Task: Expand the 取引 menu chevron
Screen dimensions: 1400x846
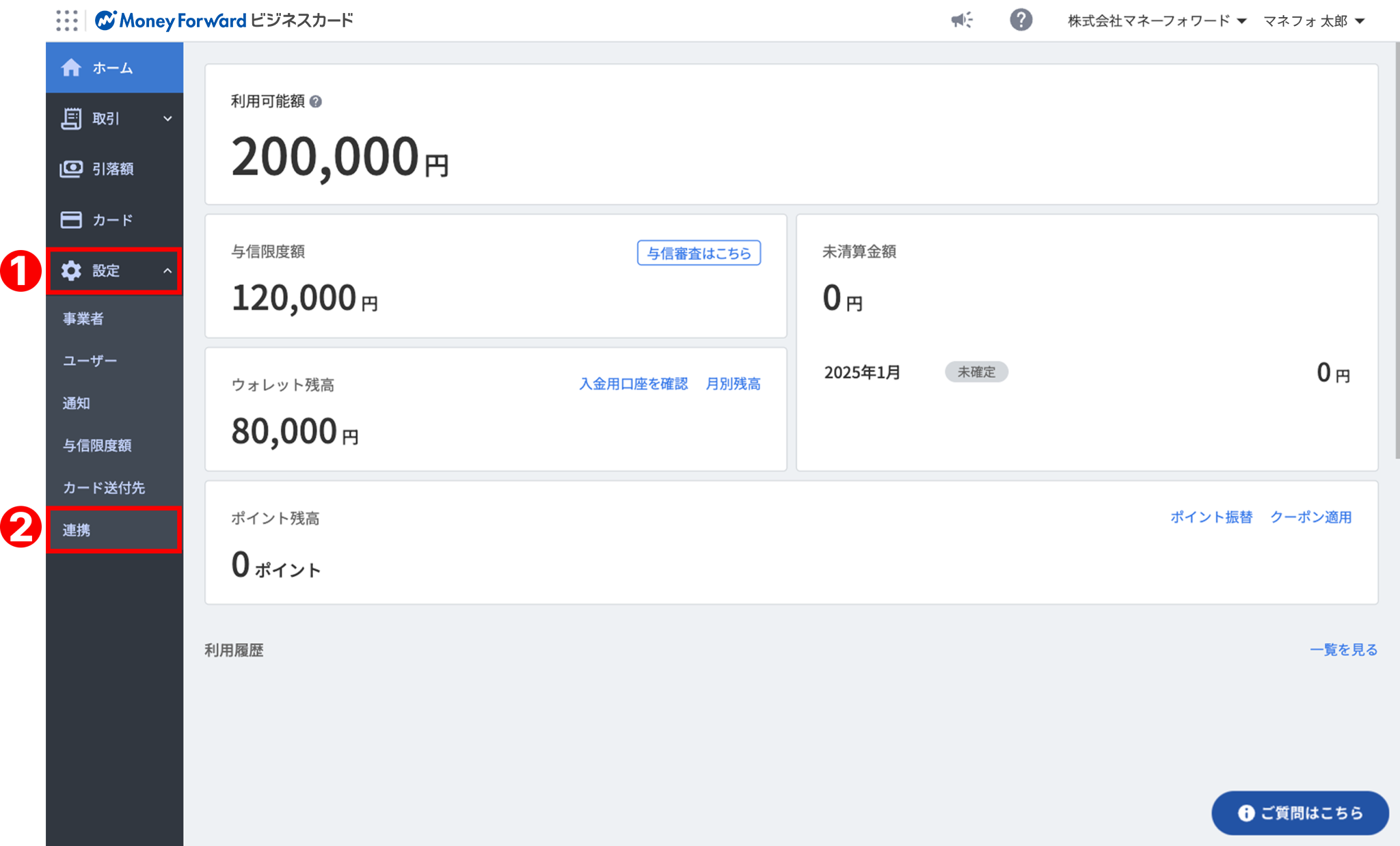Action: [167, 118]
